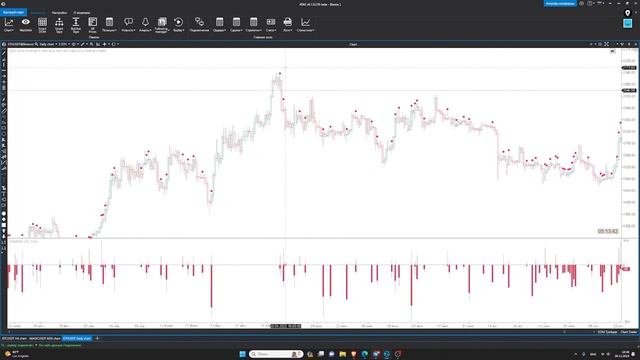640x360 pixels.
Task: Switch to the second chart tab at bottom
Action: (x=44, y=338)
